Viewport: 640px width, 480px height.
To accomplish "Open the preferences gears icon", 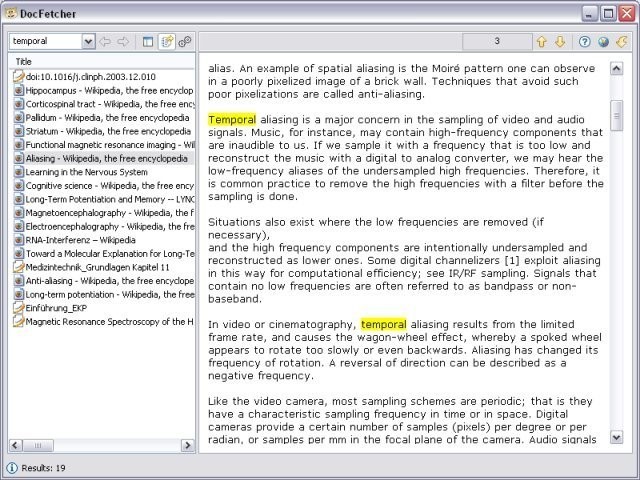I will (x=185, y=42).
